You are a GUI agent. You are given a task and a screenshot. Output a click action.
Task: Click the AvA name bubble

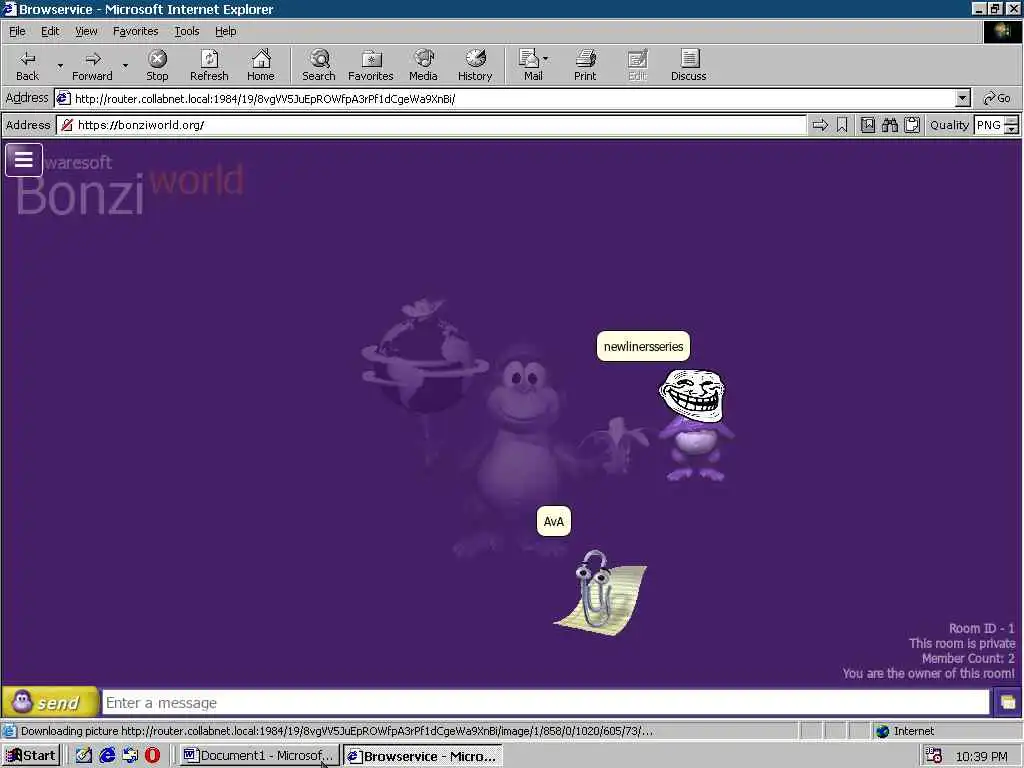(554, 521)
